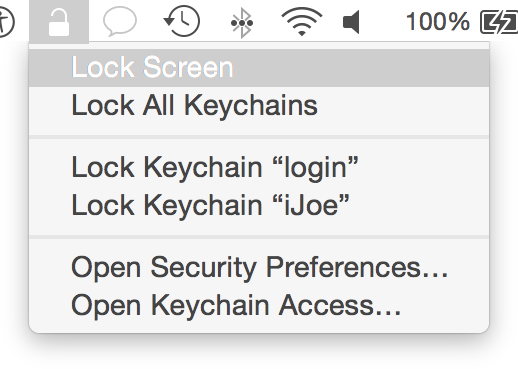Open the volume speaker menu

351,22
